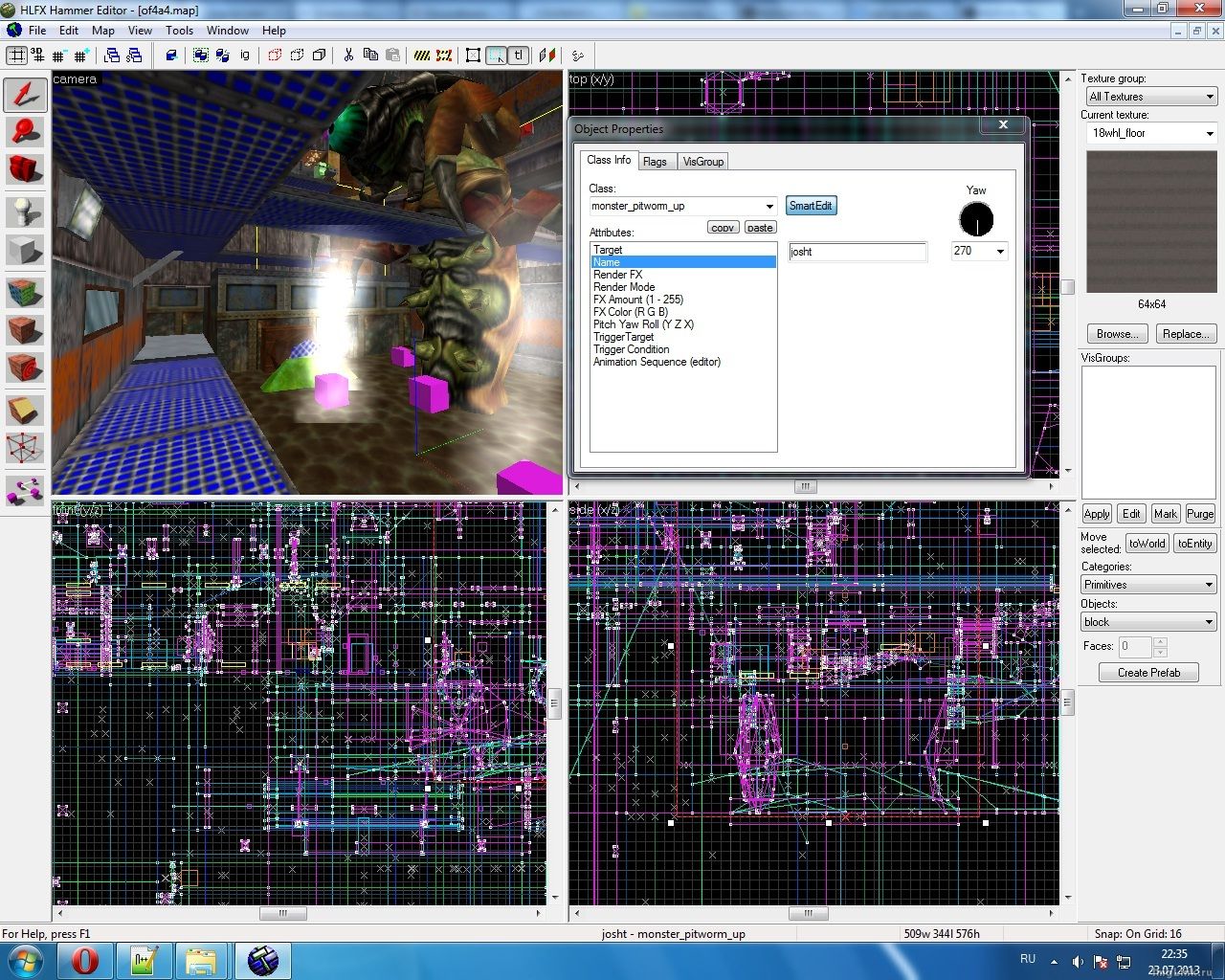The height and width of the screenshot is (980, 1225).
Task: Click the Carve toolbar icon
Action: pyautogui.click(x=171, y=56)
